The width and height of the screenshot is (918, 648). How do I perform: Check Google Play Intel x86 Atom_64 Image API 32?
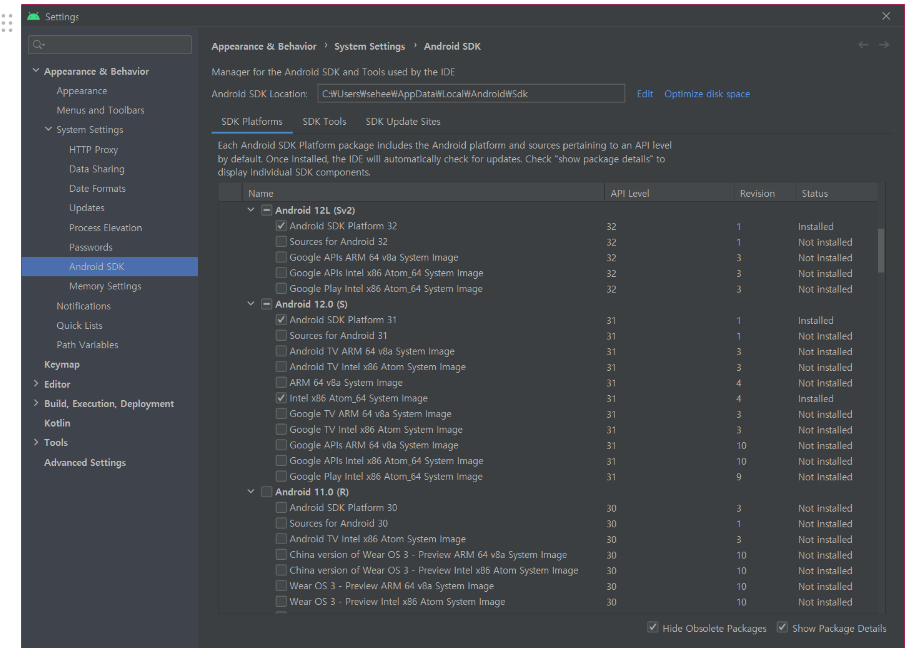point(281,289)
